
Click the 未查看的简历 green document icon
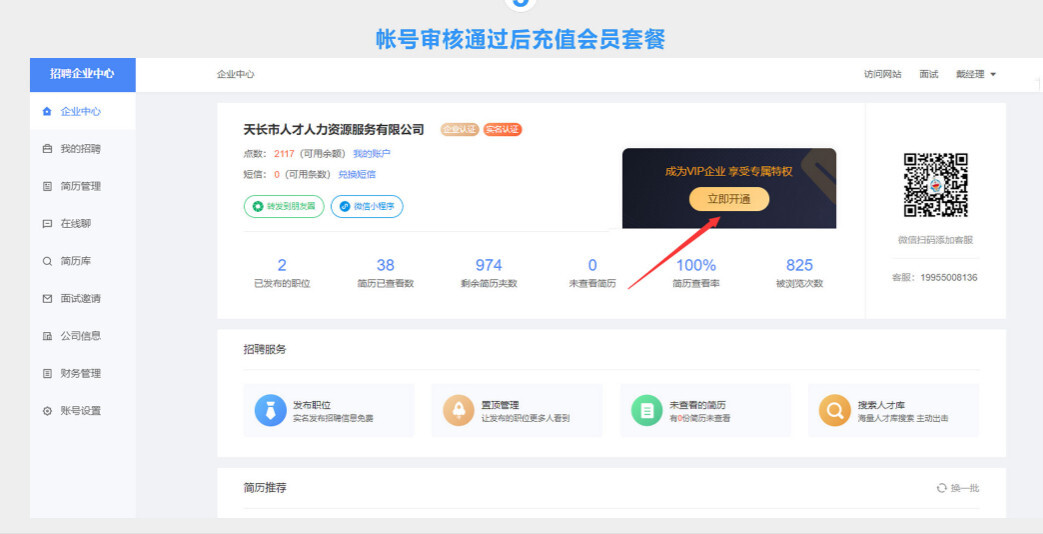tap(647, 410)
